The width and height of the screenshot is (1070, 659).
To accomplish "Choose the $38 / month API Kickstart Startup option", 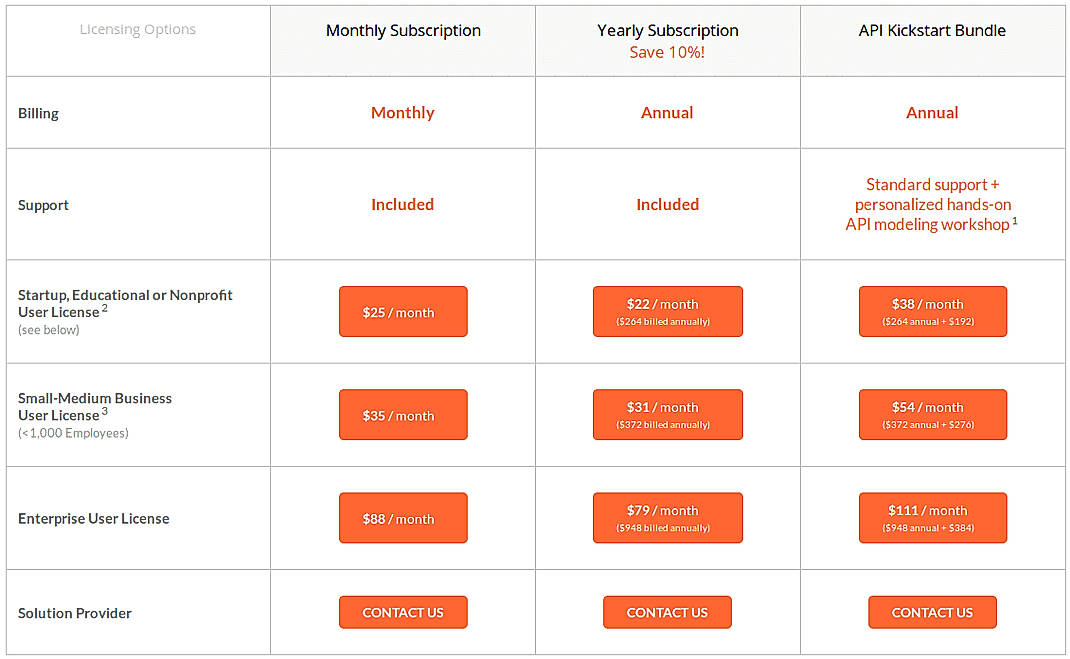I will [x=932, y=311].
